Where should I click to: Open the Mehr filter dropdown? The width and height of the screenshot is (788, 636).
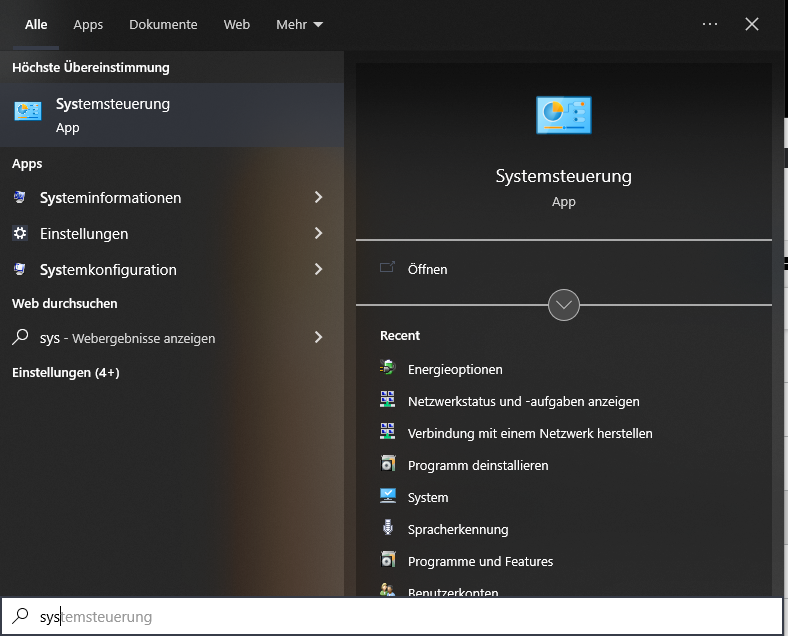300,25
